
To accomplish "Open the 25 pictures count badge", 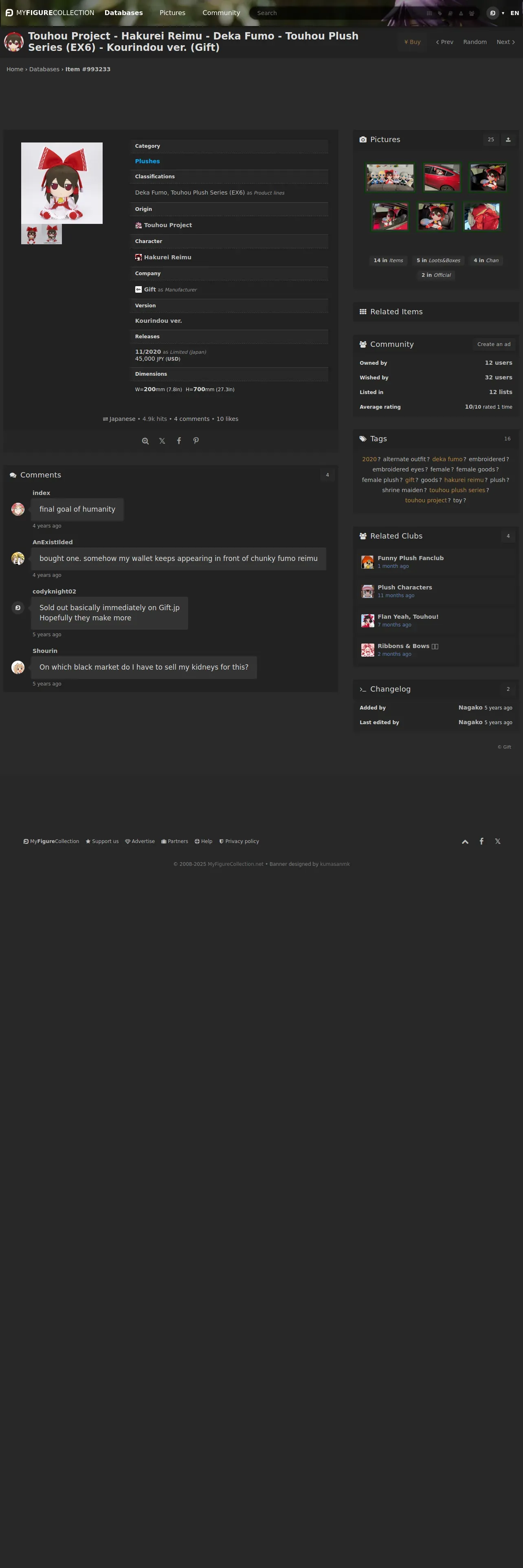I will pos(491,139).
